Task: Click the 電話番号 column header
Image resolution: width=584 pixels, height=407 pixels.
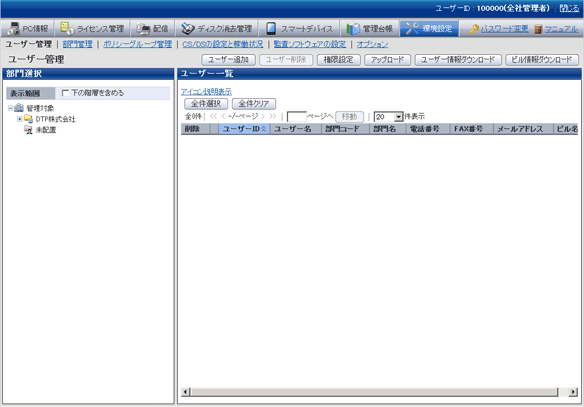Action: pyautogui.click(x=428, y=129)
